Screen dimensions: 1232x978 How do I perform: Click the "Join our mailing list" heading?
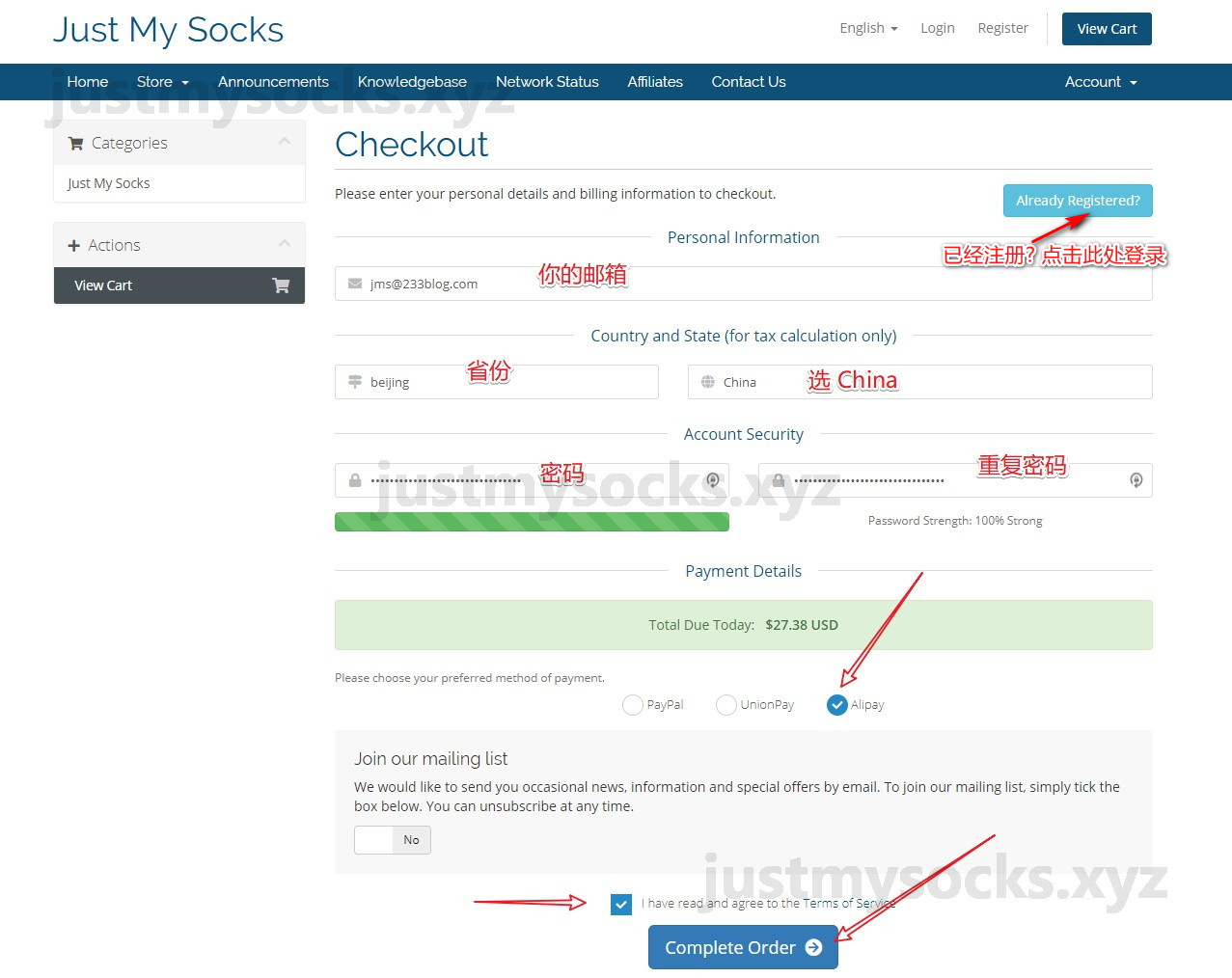(430, 759)
